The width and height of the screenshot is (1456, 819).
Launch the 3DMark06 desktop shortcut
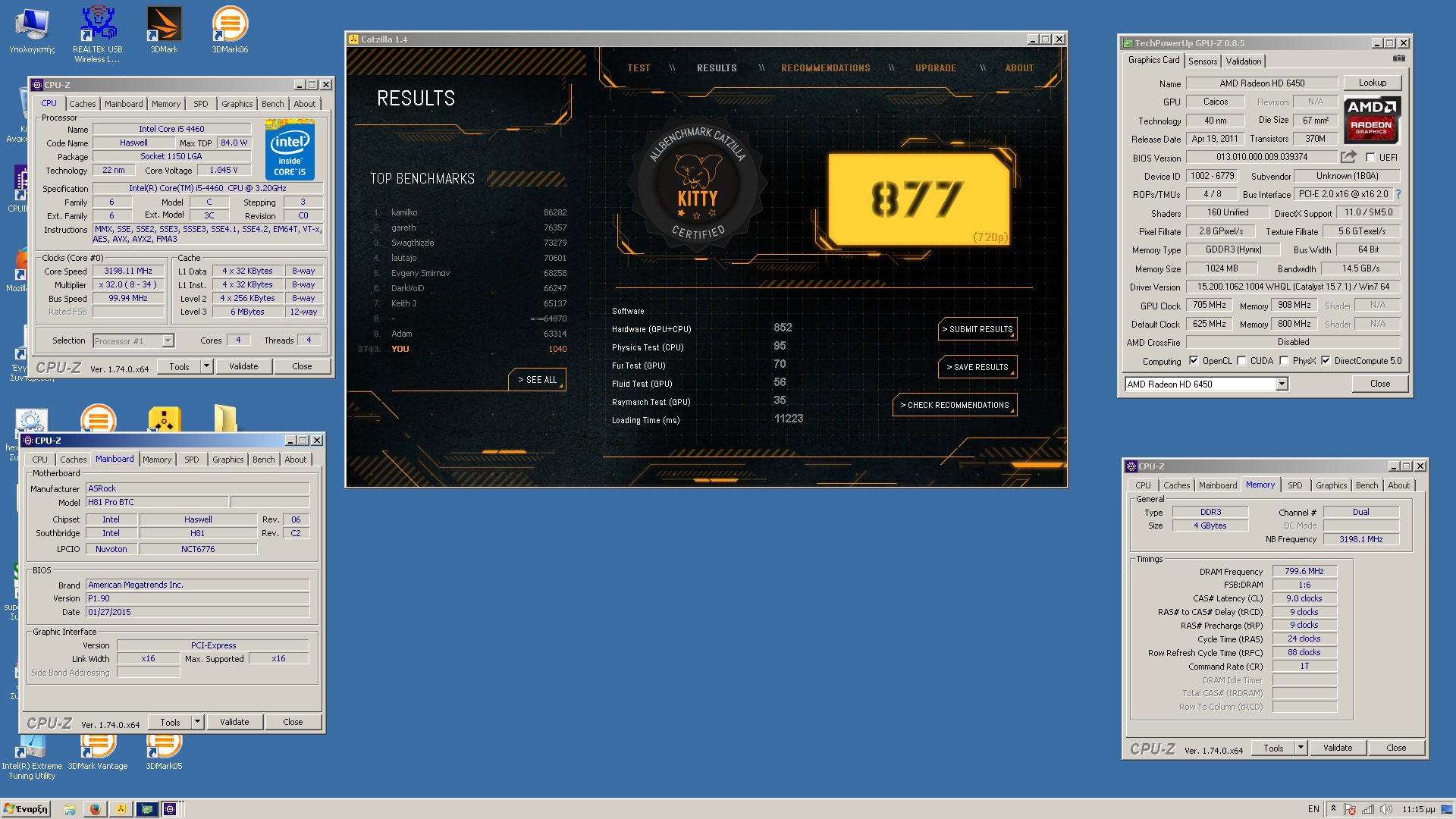pyautogui.click(x=230, y=30)
